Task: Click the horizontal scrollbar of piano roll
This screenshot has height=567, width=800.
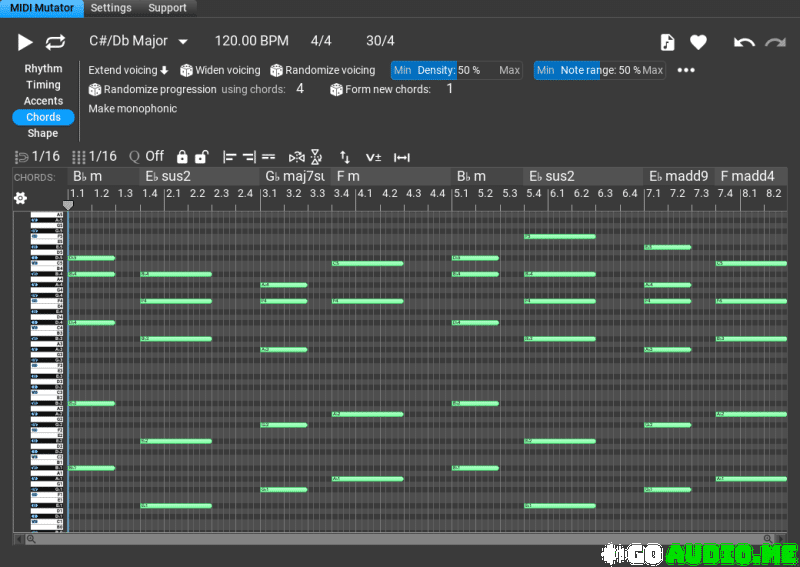Action: pos(399,539)
